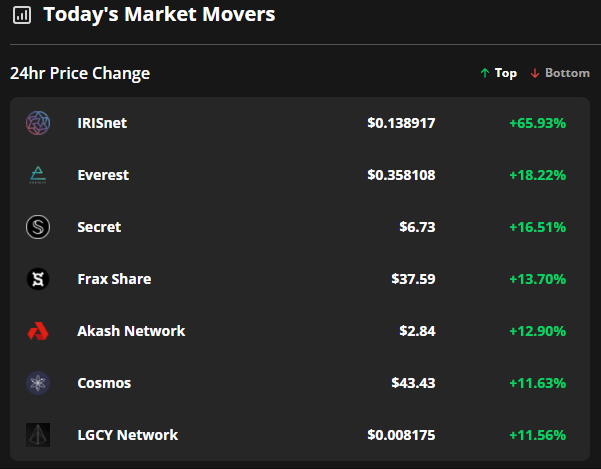Viewport: 601px width, 469px height.
Task: Click the Frax Share logo
Action: point(38,279)
